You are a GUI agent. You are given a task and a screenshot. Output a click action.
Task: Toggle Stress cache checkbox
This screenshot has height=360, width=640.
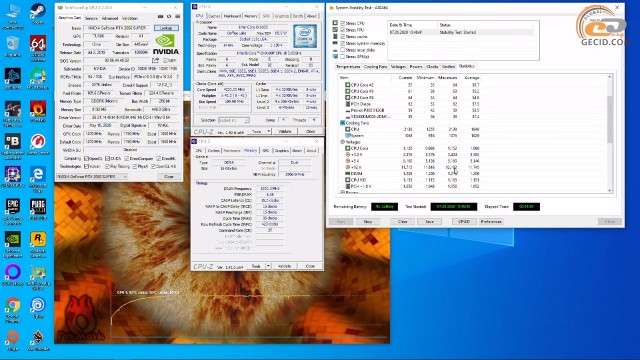pos(342,37)
